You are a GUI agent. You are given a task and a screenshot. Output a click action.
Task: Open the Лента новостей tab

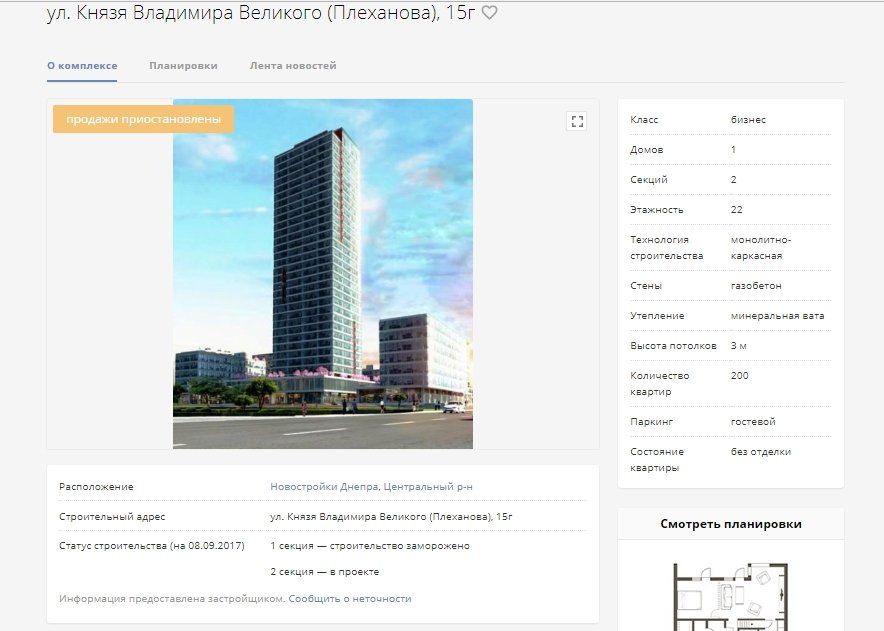293,66
